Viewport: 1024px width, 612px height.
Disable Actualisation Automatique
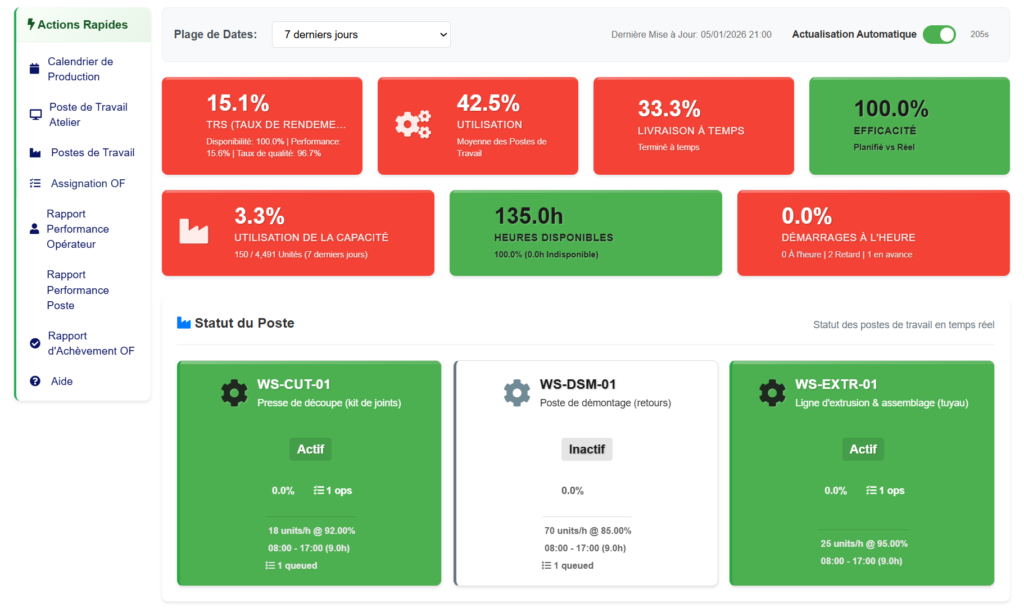tap(938, 33)
